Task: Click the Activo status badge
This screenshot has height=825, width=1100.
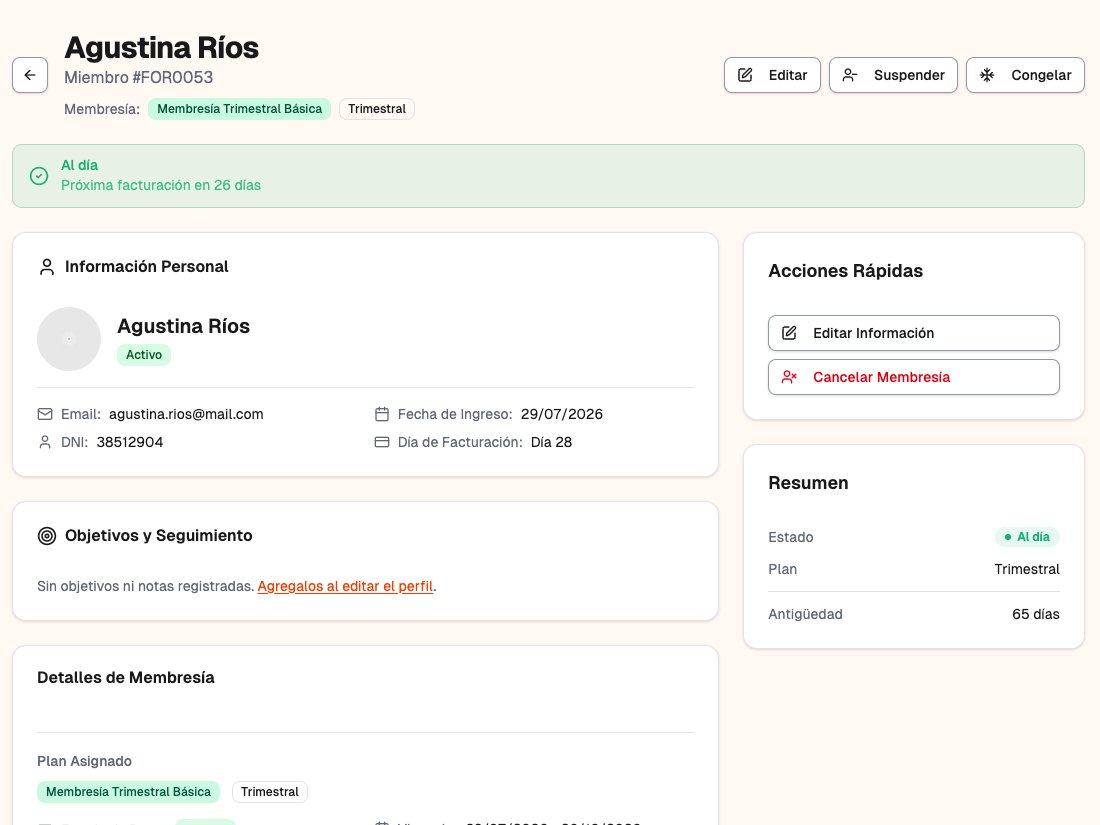Action: (x=144, y=355)
